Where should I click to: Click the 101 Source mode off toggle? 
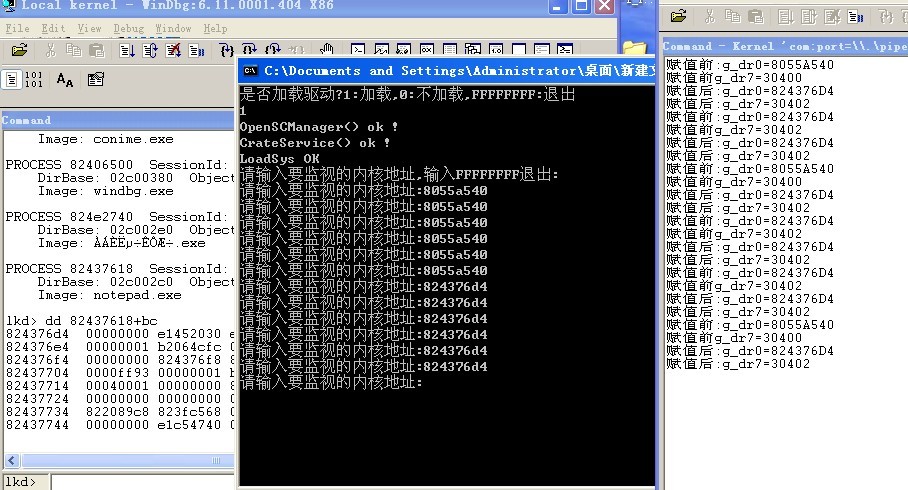34,79
